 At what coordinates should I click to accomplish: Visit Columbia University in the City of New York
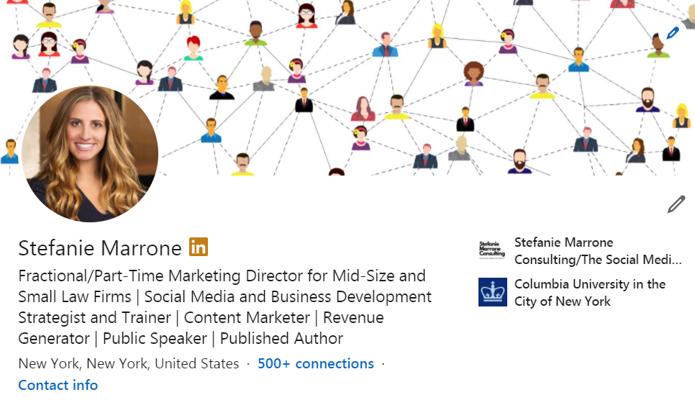589,292
